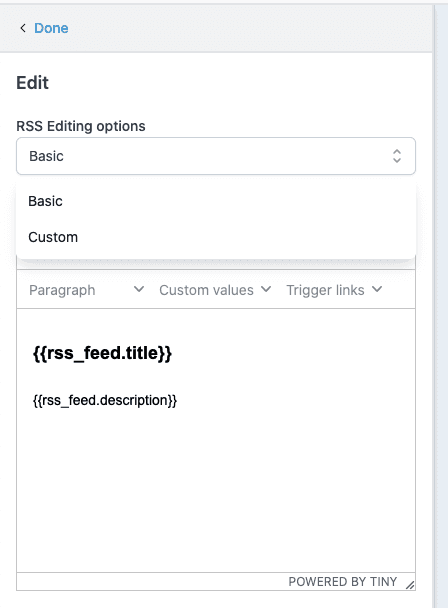This screenshot has width=448, height=608.
Task: Click the RSS Editing options label
Action: coord(81,126)
